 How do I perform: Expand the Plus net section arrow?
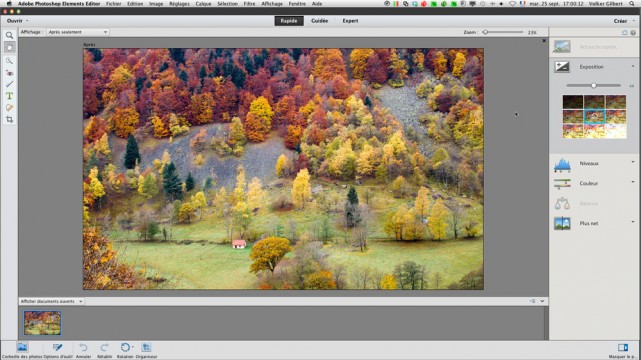pos(633,222)
